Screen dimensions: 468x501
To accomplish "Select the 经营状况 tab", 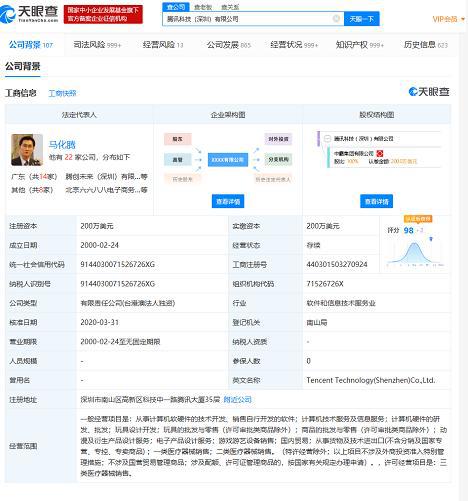I will tap(294, 45).
